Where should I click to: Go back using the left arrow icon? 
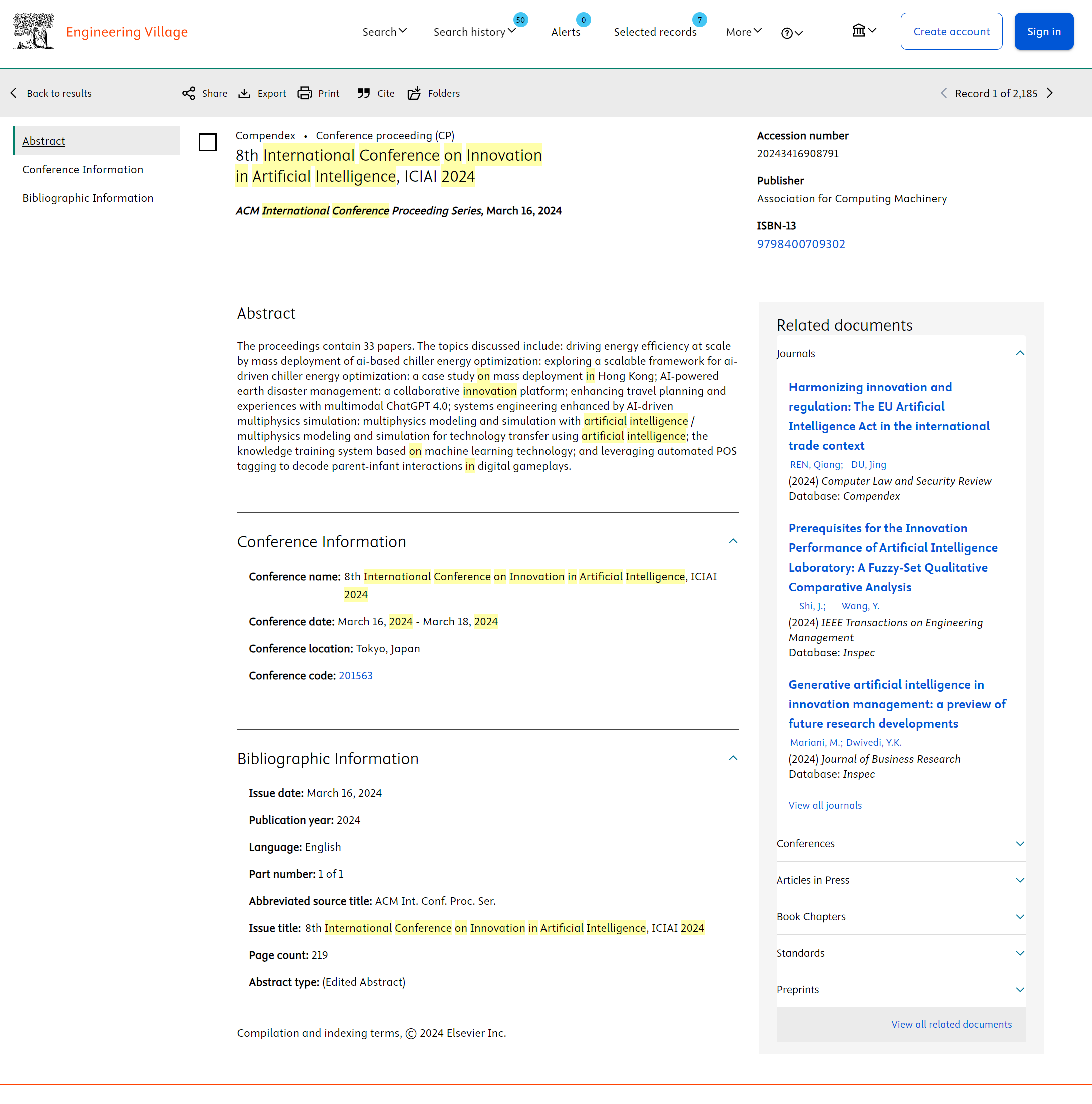pos(14,93)
